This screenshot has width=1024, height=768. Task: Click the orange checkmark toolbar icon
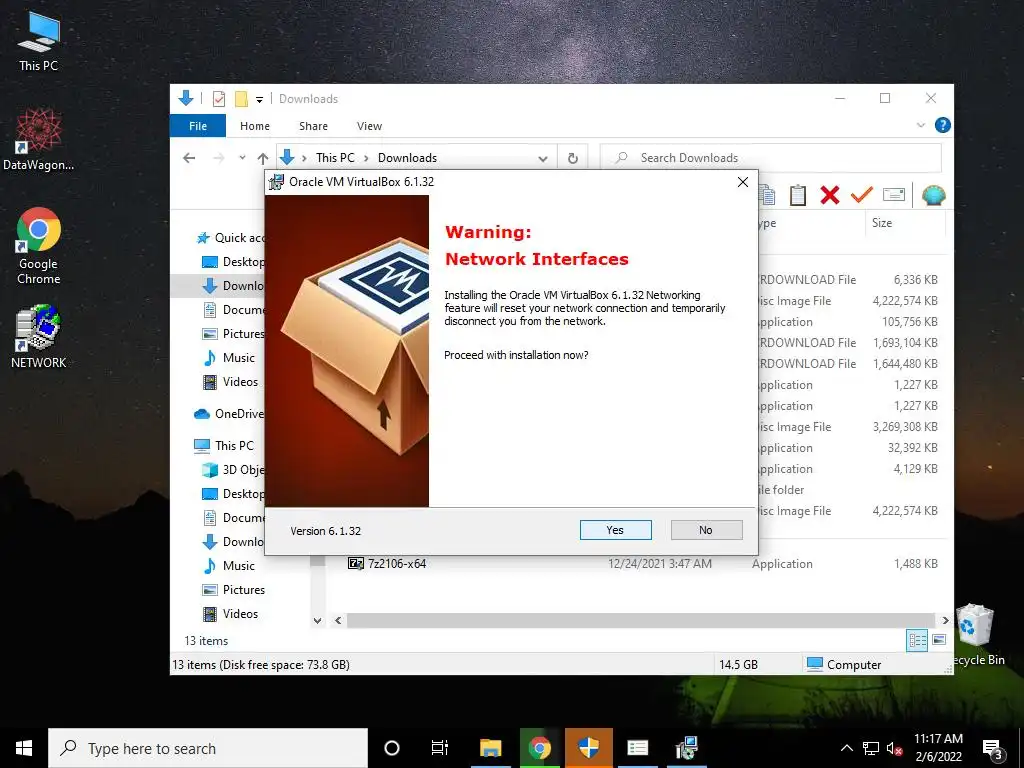coord(862,195)
